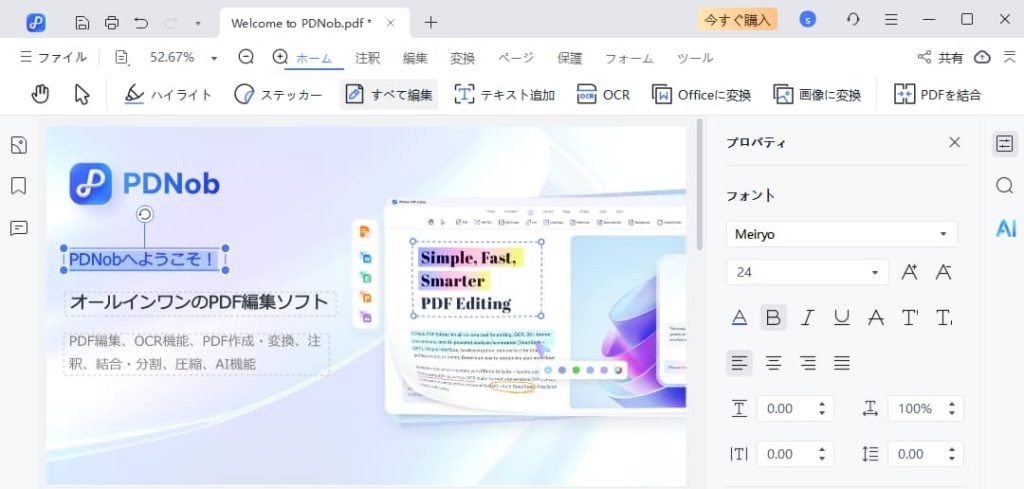Click the PDNob app logo icon
Image resolution: width=1024 pixels, height=489 pixels.
(x=36, y=22)
